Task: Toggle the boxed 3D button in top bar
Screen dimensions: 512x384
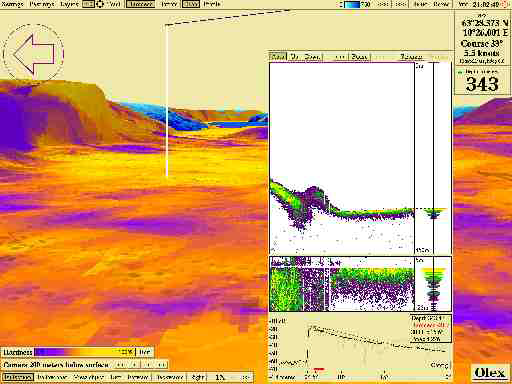Action: click(88, 4)
